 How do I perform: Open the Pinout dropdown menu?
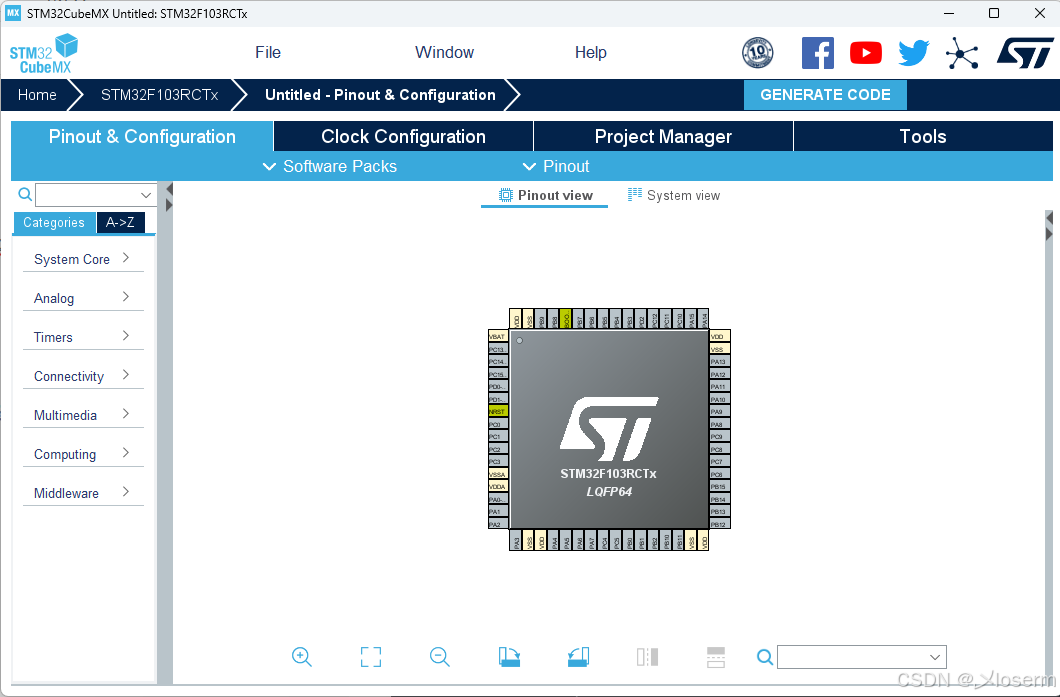pyautogui.click(x=556, y=166)
